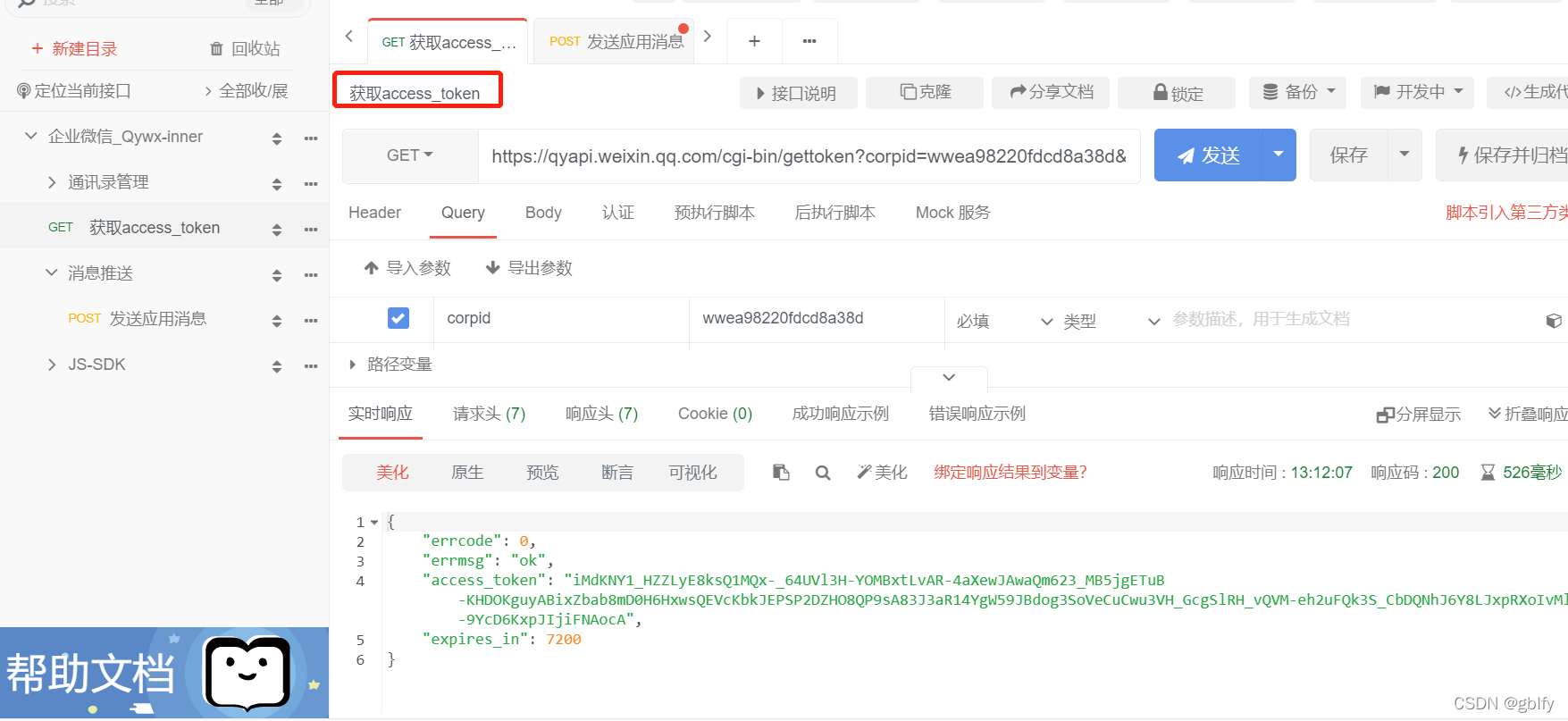Switch to 认证 tab
The width and height of the screenshot is (1568, 721).
click(618, 213)
